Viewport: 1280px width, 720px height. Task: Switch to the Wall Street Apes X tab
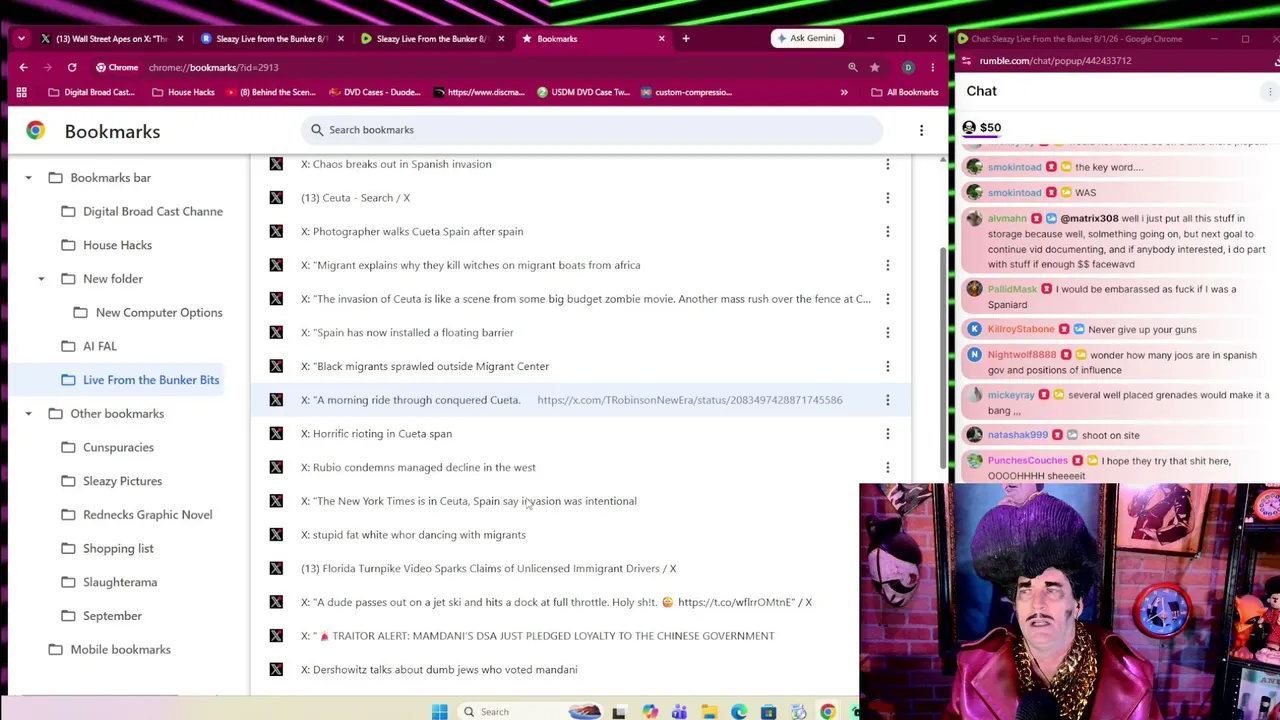coord(111,38)
